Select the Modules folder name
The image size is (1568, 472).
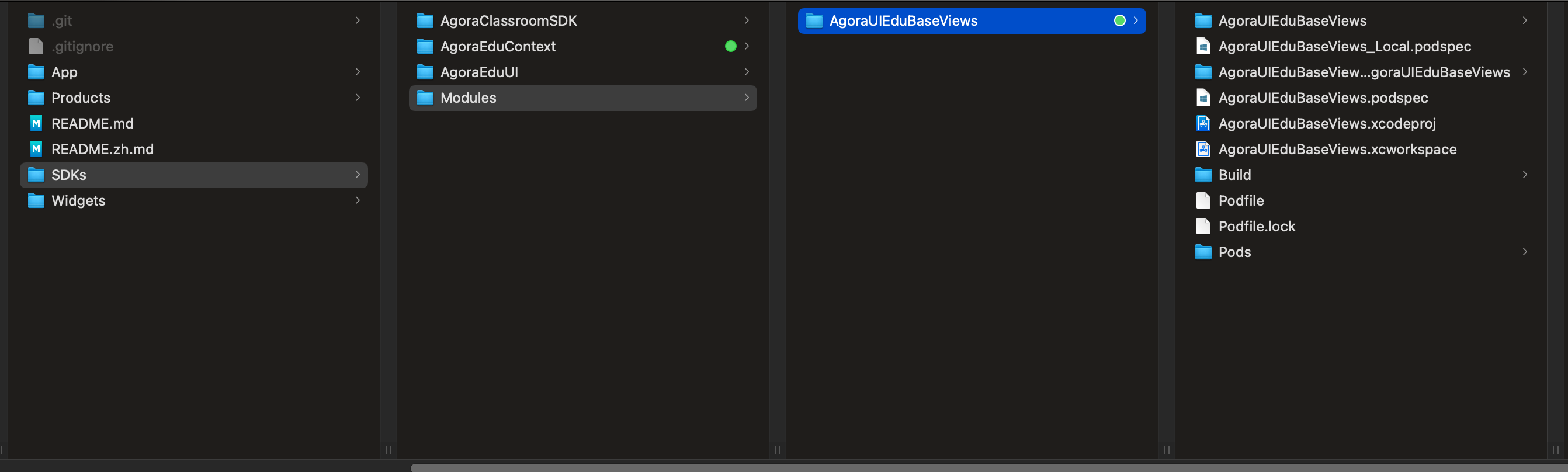468,98
